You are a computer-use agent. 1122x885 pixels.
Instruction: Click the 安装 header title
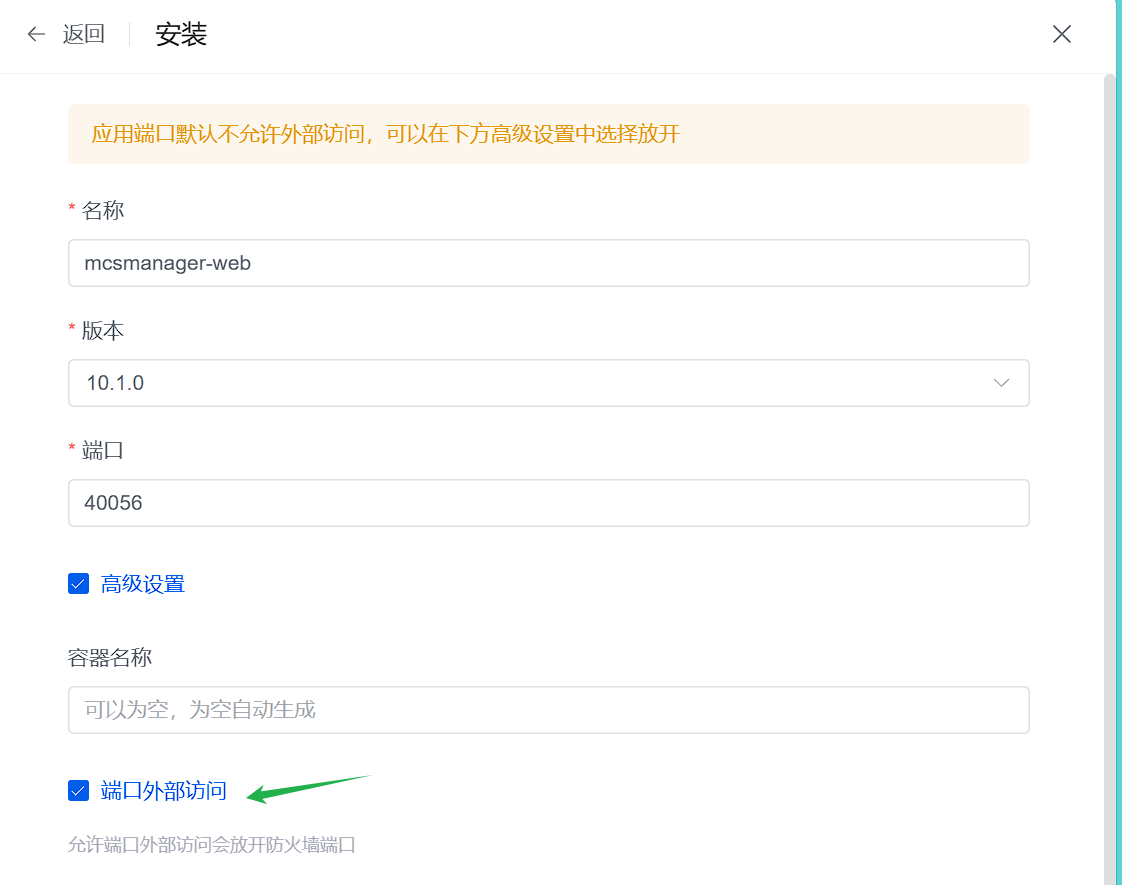point(181,34)
